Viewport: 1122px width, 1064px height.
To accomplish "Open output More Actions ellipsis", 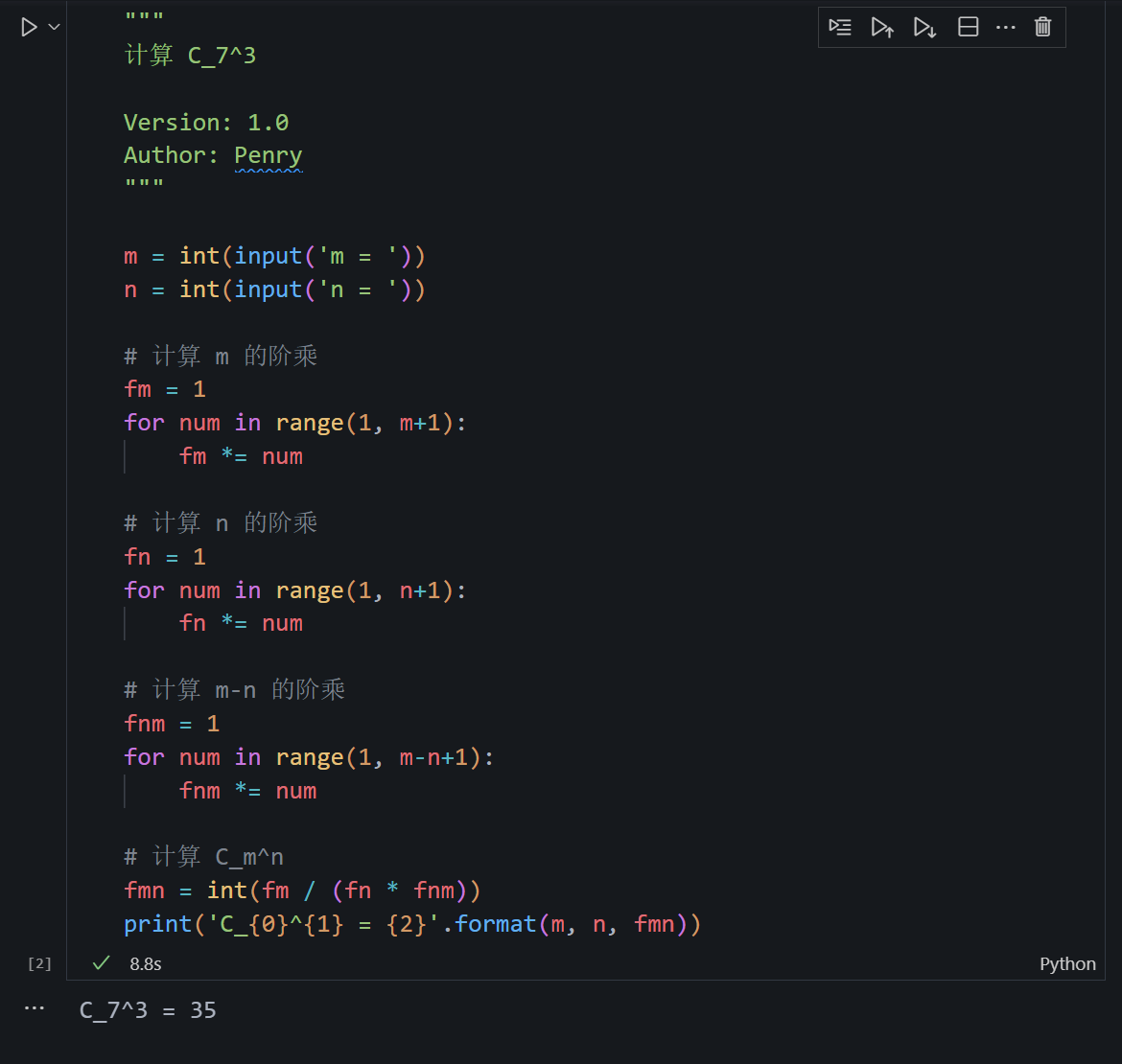I will tap(35, 1008).
